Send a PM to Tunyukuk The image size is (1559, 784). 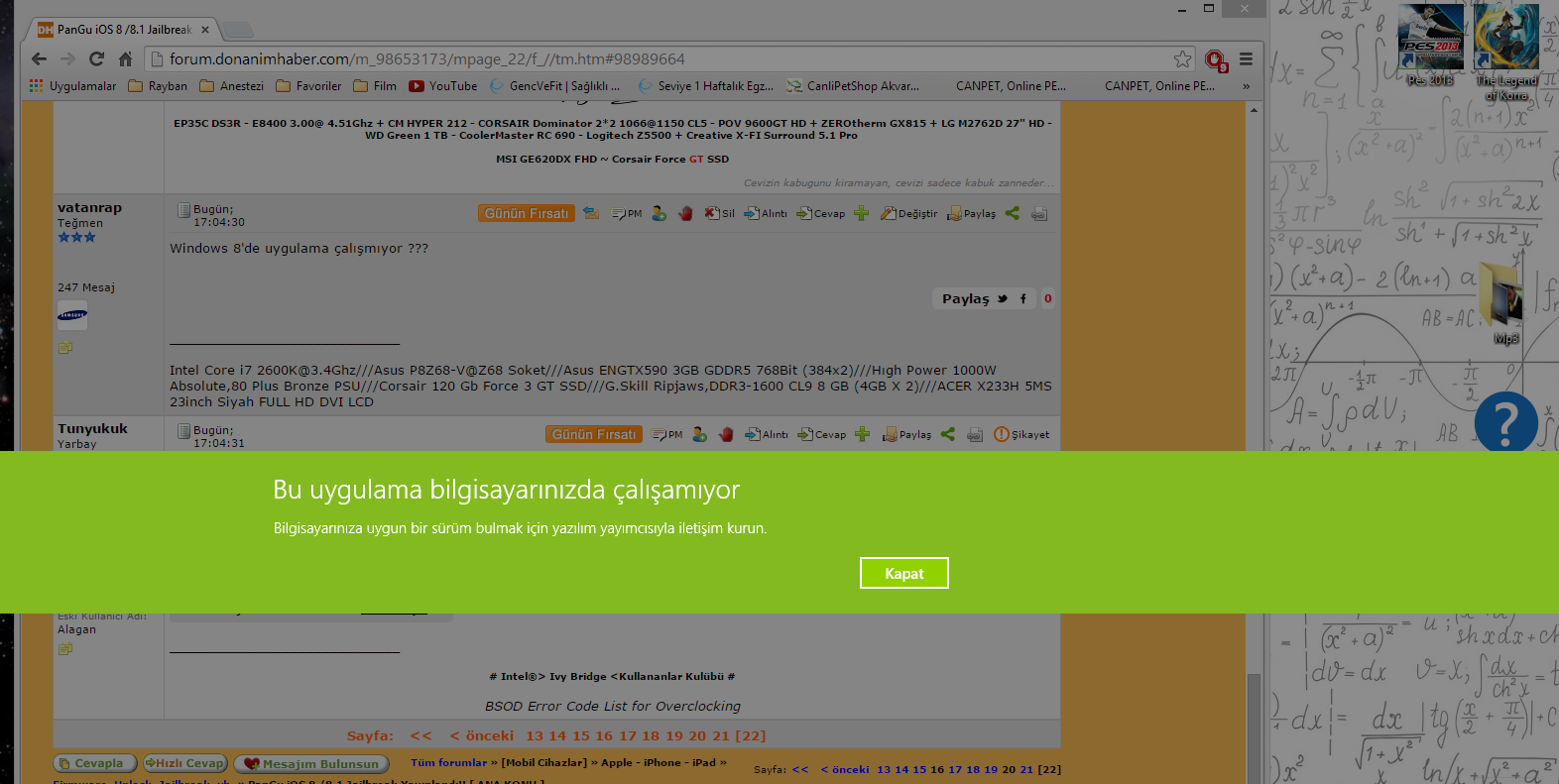[x=667, y=434]
